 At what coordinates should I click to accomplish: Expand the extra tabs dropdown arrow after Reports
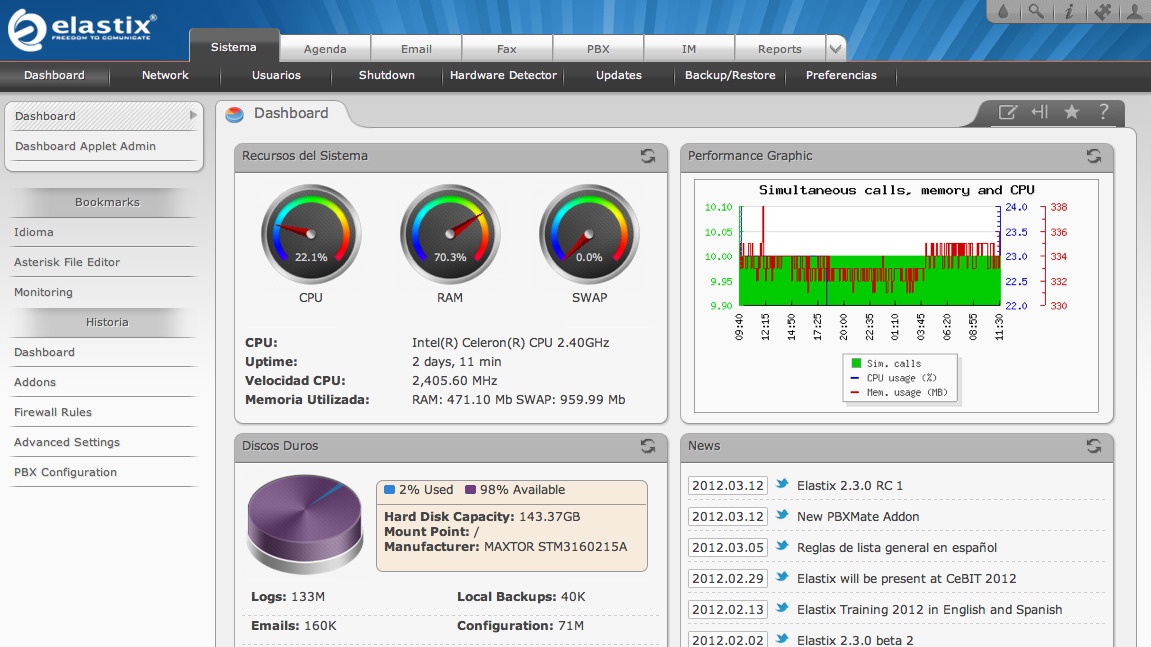point(835,48)
